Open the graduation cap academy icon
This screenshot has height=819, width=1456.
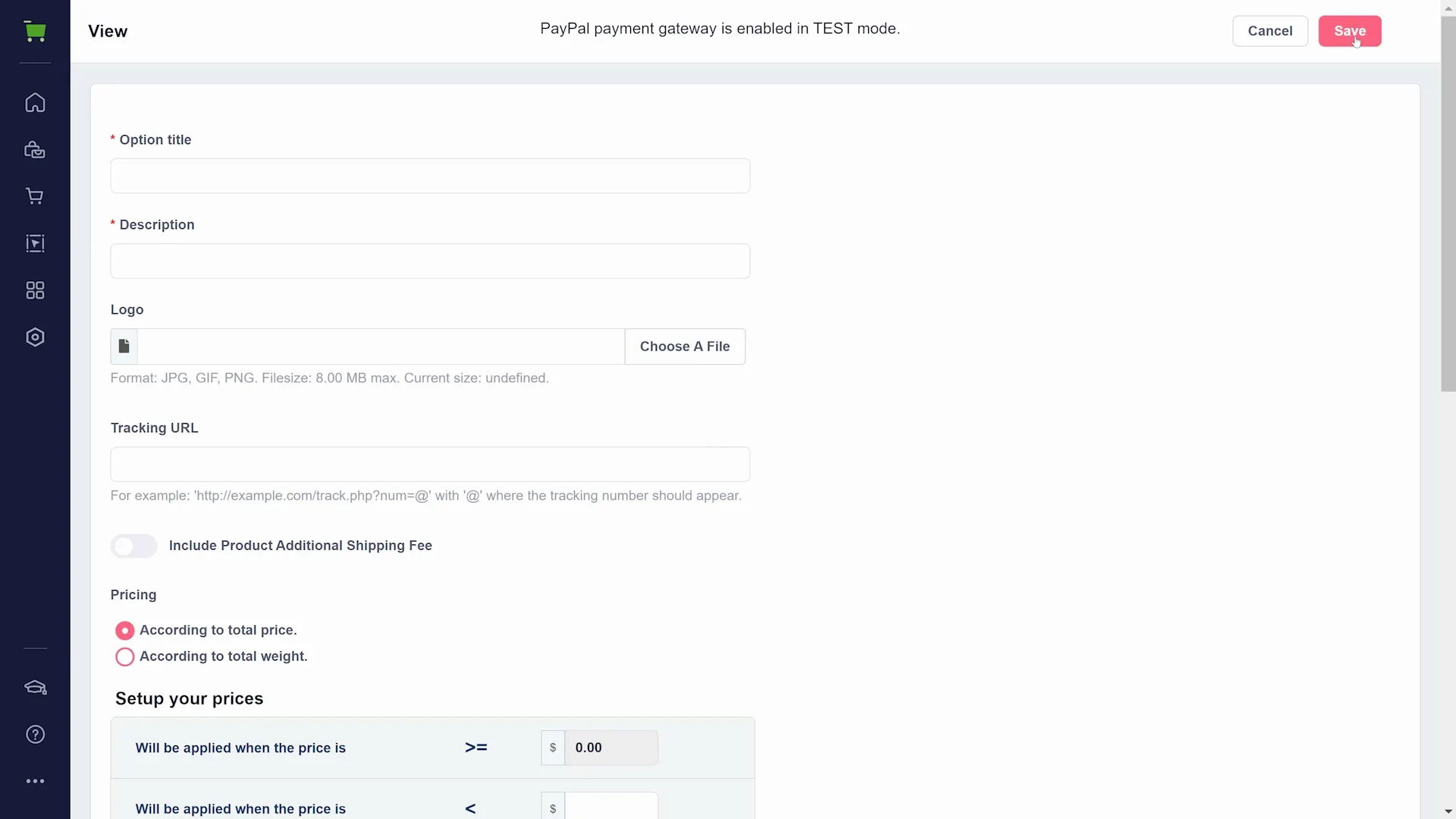pyautogui.click(x=35, y=688)
